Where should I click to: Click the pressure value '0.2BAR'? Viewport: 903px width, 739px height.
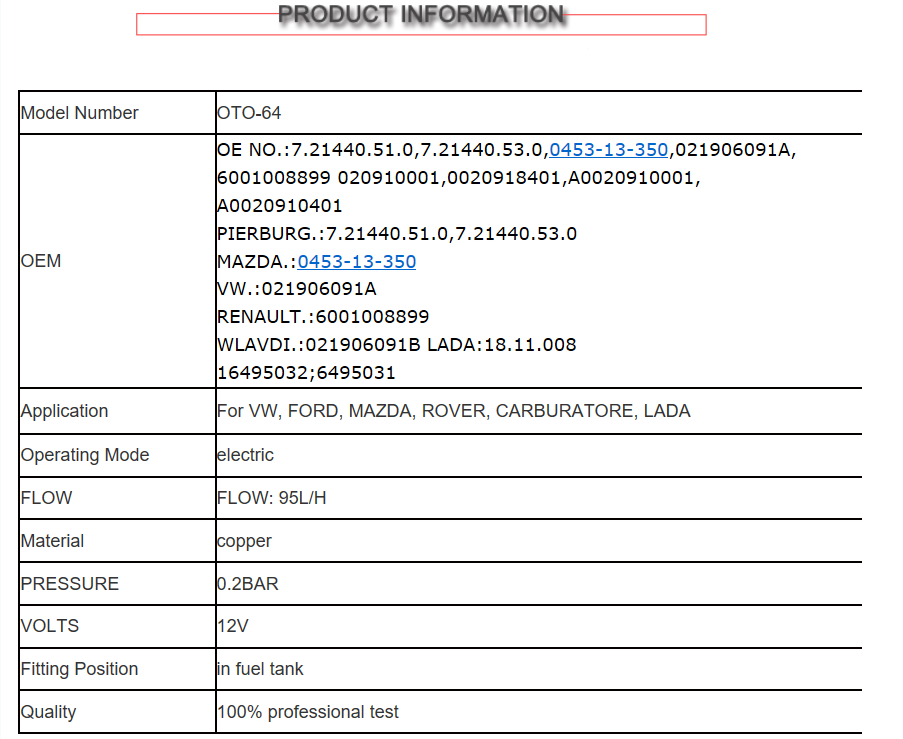tap(248, 583)
